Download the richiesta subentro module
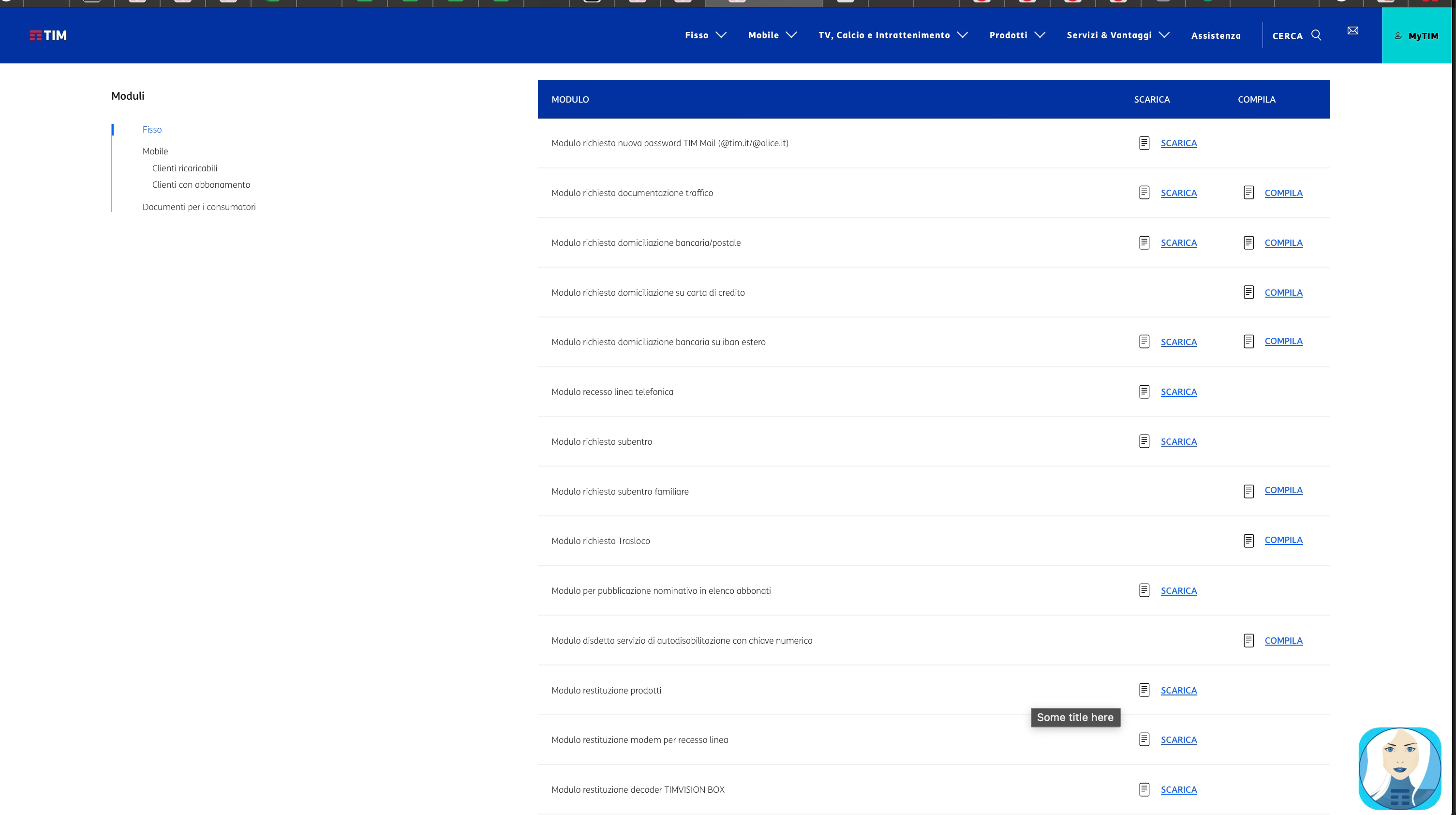This screenshot has height=815, width=1456. click(1178, 442)
